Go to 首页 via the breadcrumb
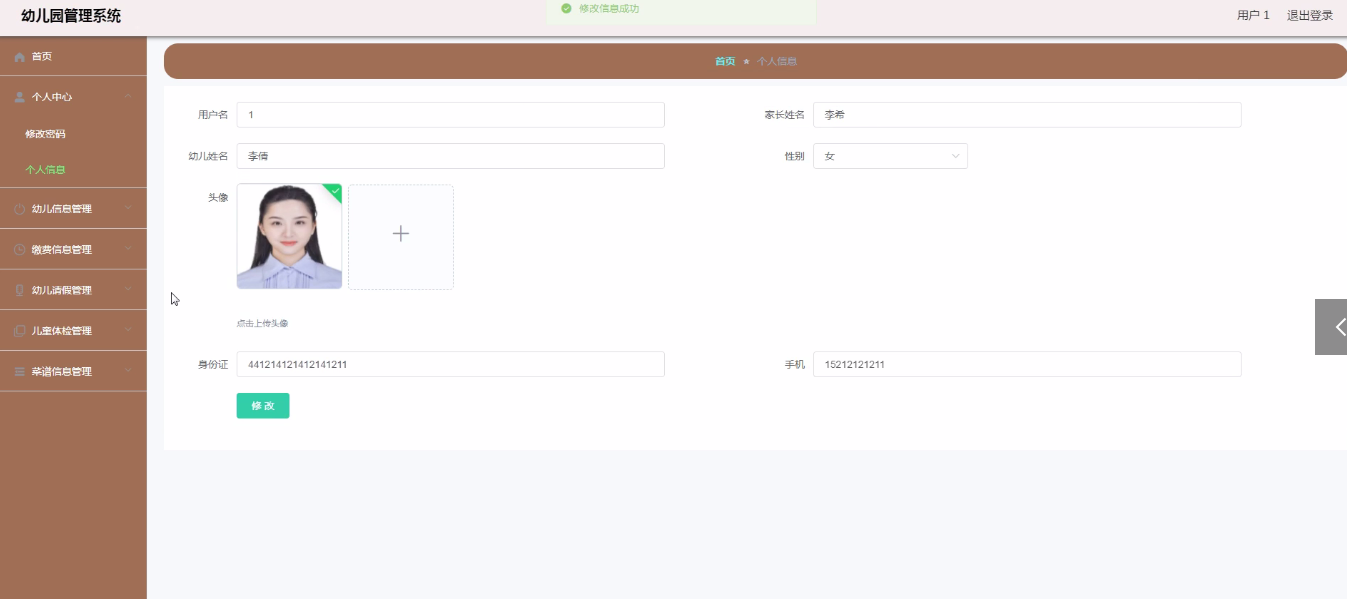Image resolution: width=1347 pixels, height=599 pixels. (724, 61)
